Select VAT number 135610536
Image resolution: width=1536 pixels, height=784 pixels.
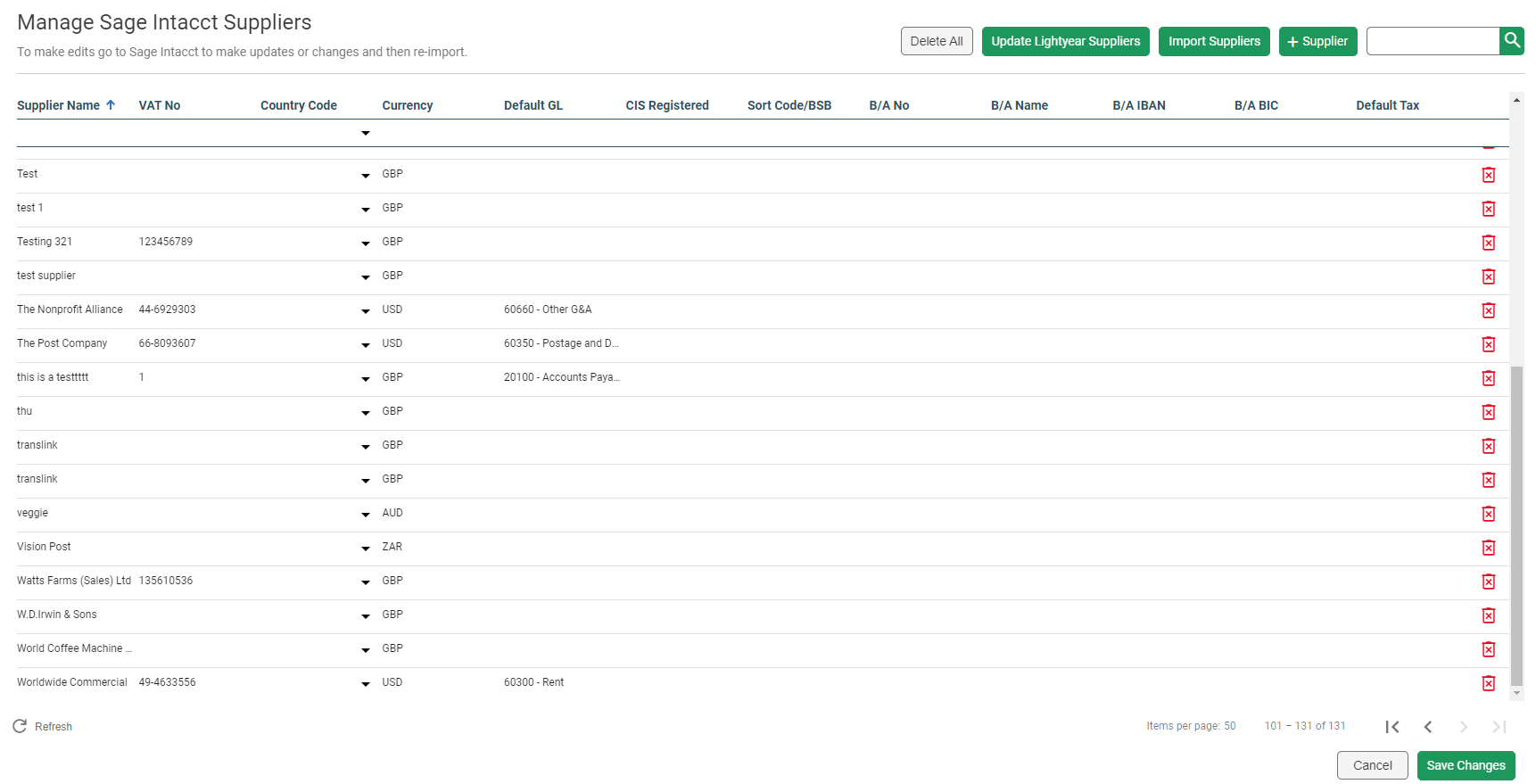[x=166, y=581]
